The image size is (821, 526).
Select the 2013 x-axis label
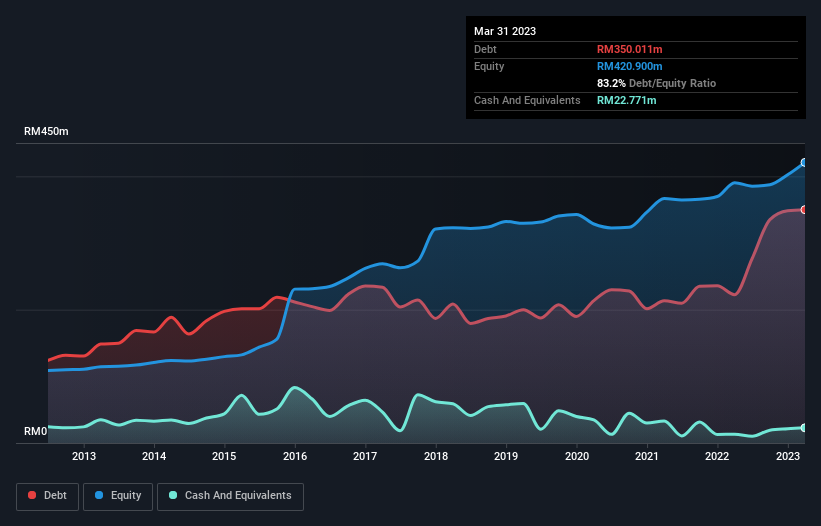84,456
